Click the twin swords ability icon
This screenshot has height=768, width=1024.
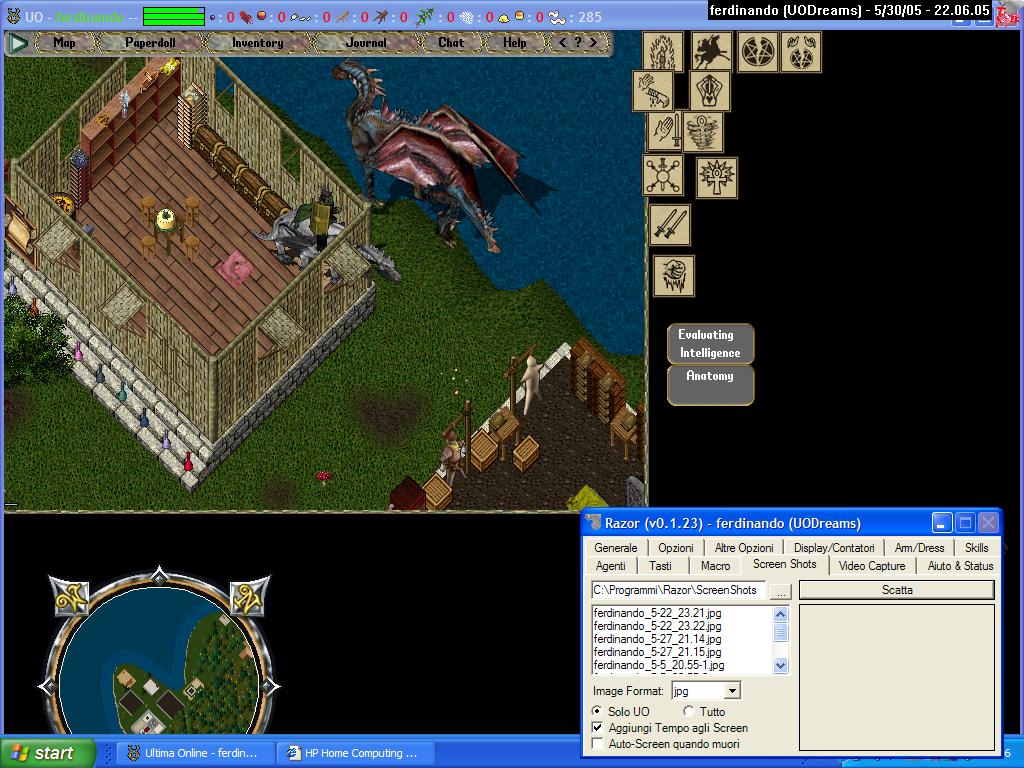pyautogui.click(x=669, y=225)
